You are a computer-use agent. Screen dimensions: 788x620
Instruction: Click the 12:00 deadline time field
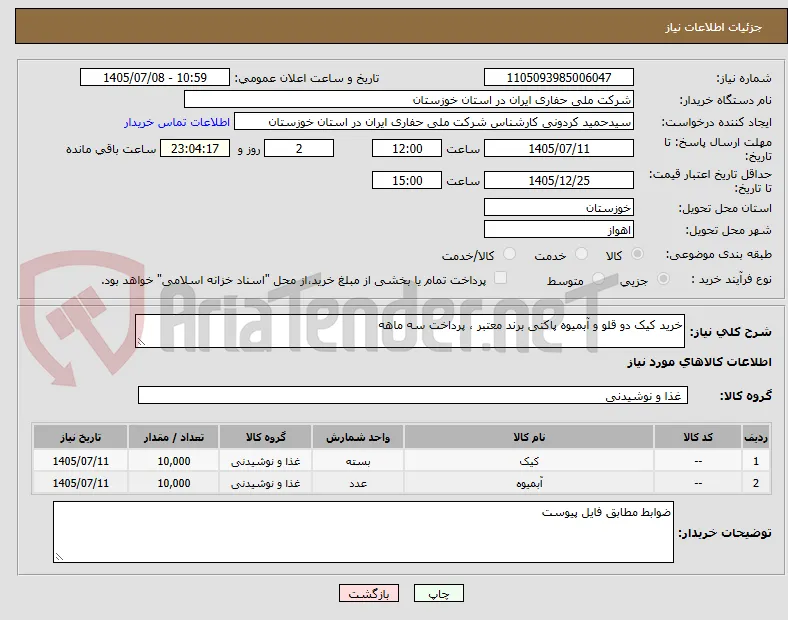pos(407,148)
